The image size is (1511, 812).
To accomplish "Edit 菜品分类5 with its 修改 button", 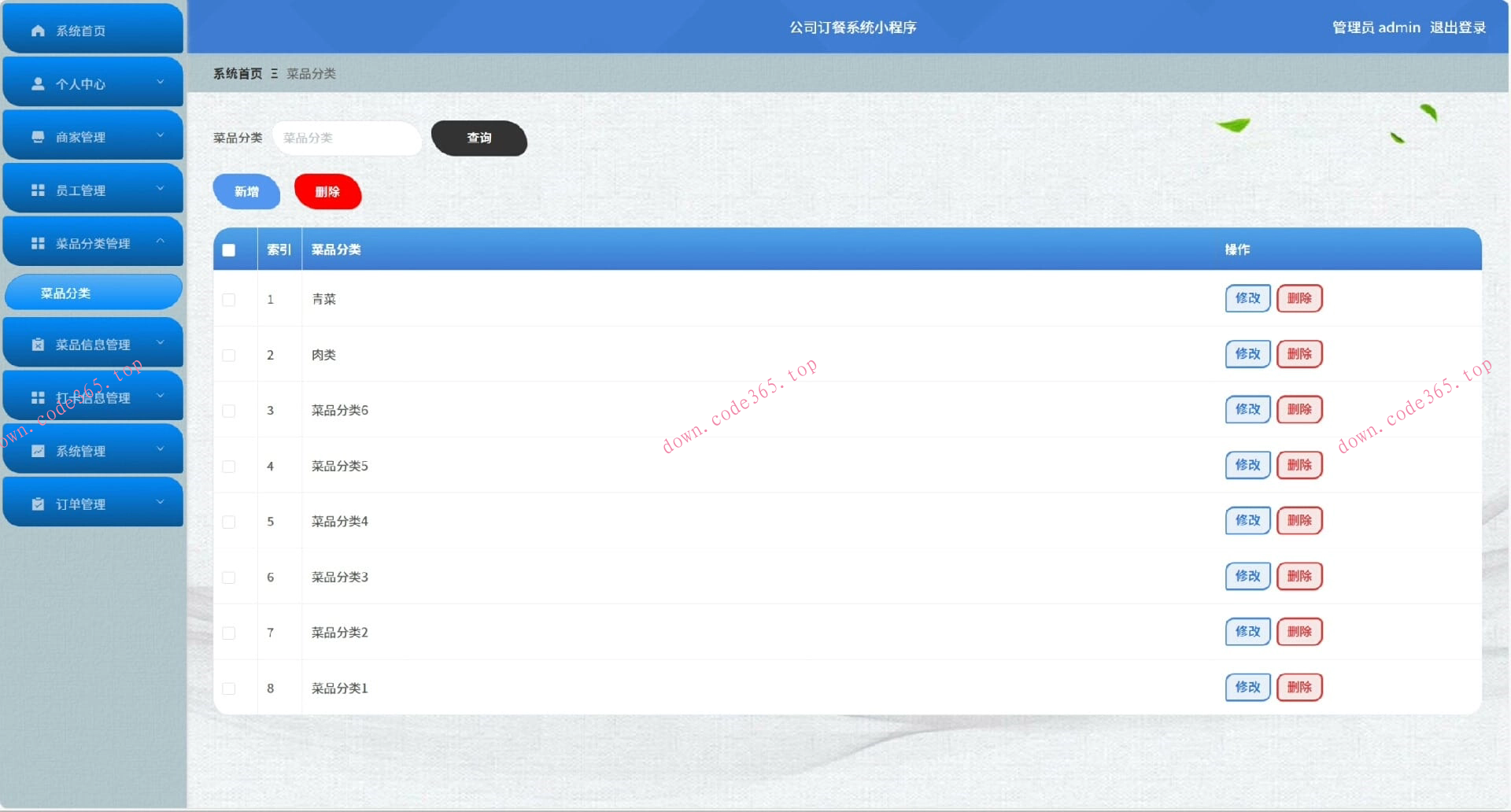I will pyautogui.click(x=1248, y=465).
